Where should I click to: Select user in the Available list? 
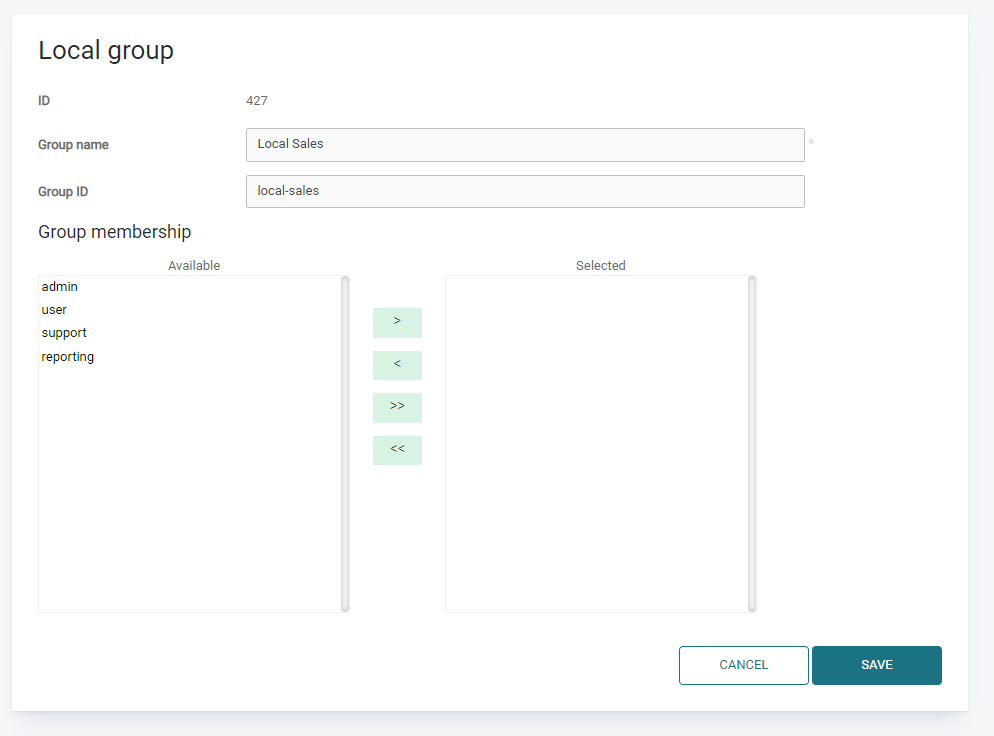[x=55, y=310]
